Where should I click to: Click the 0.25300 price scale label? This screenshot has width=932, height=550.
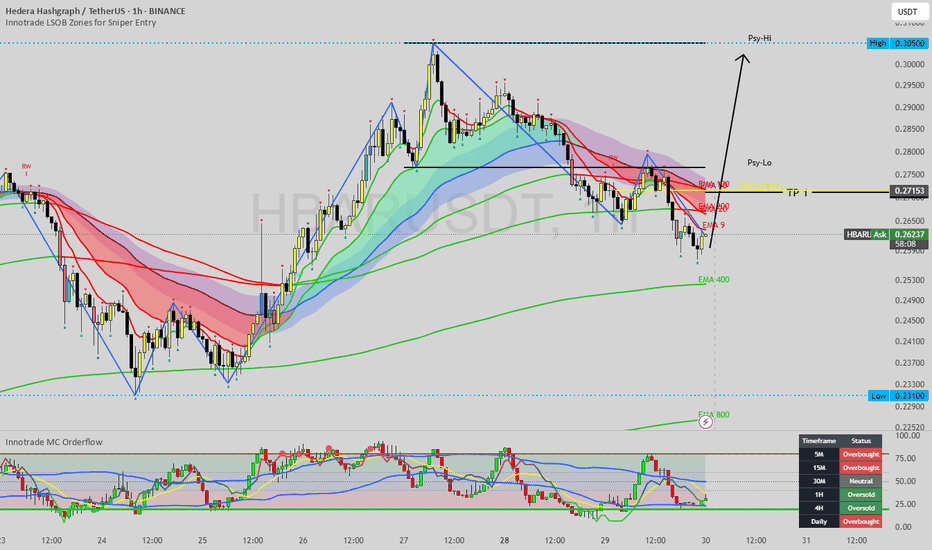point(909,279)
